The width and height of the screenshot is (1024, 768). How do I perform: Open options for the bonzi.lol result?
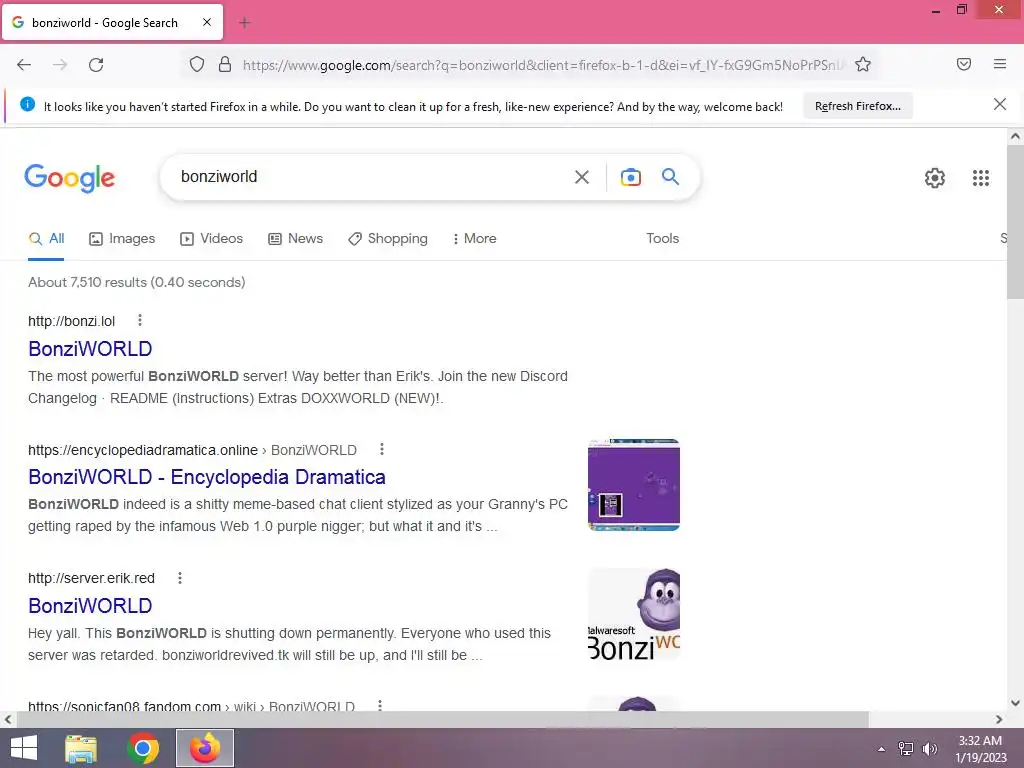coord(140,320)
